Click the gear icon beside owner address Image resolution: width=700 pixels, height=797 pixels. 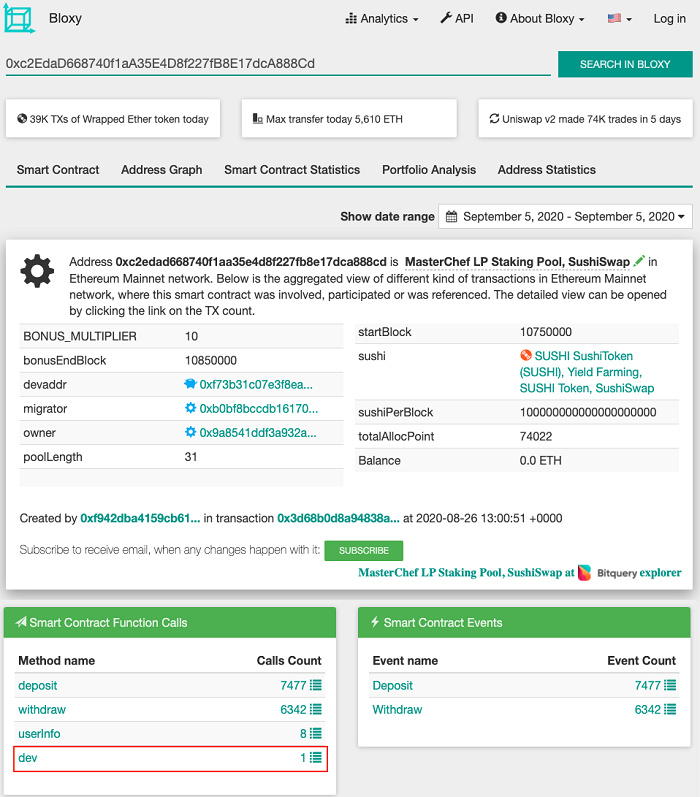(190, 432)
